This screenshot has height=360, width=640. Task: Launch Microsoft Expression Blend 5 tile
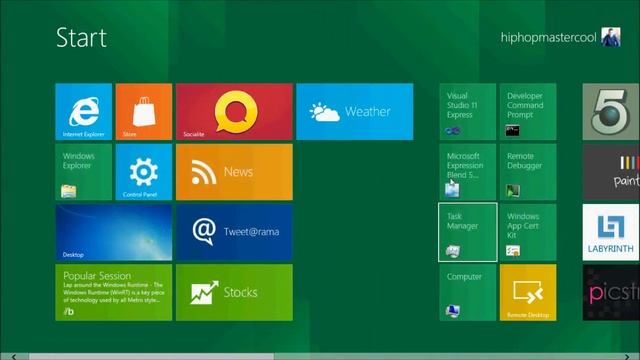(468, 172)
